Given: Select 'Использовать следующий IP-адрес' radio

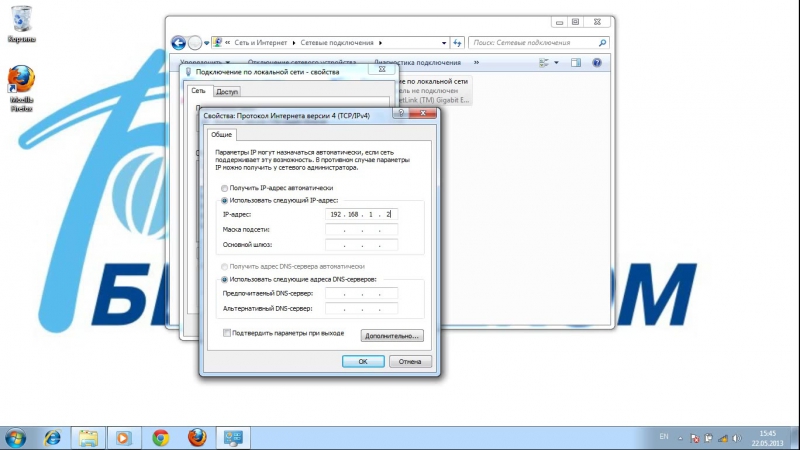Looking at the screenshot, I should point(224,201).
